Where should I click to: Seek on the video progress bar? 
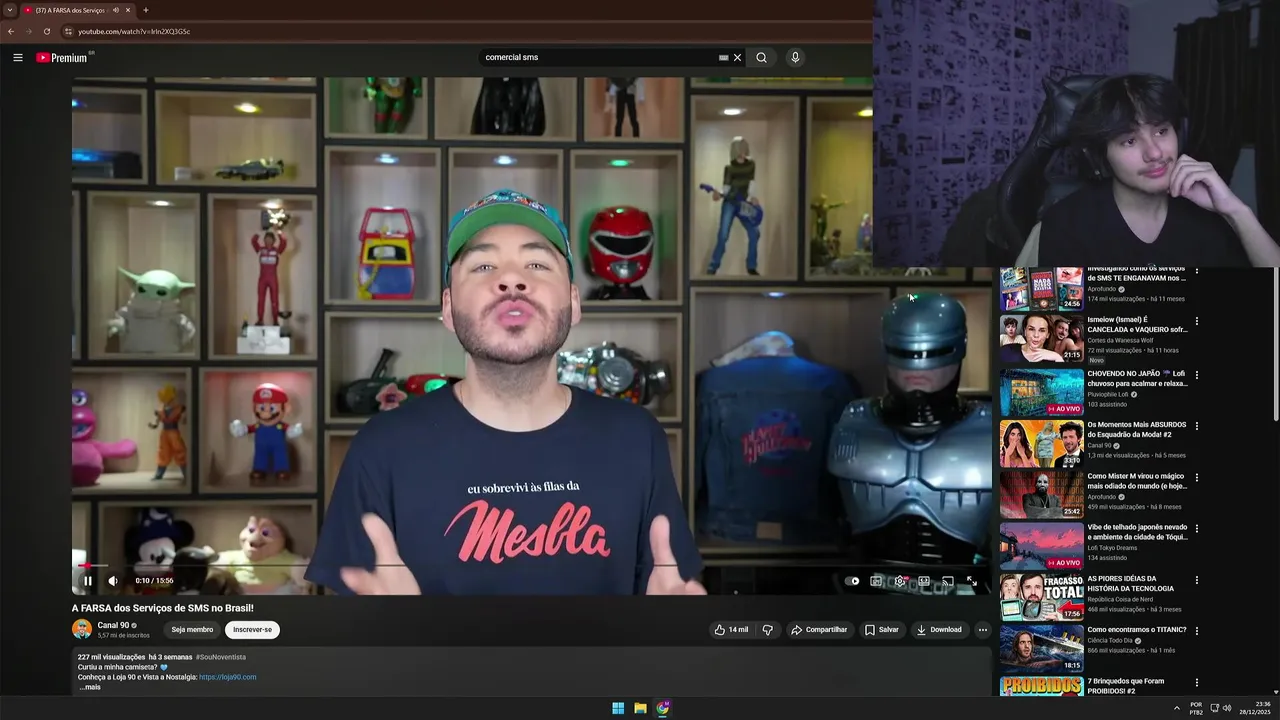[x=531, y=566]
